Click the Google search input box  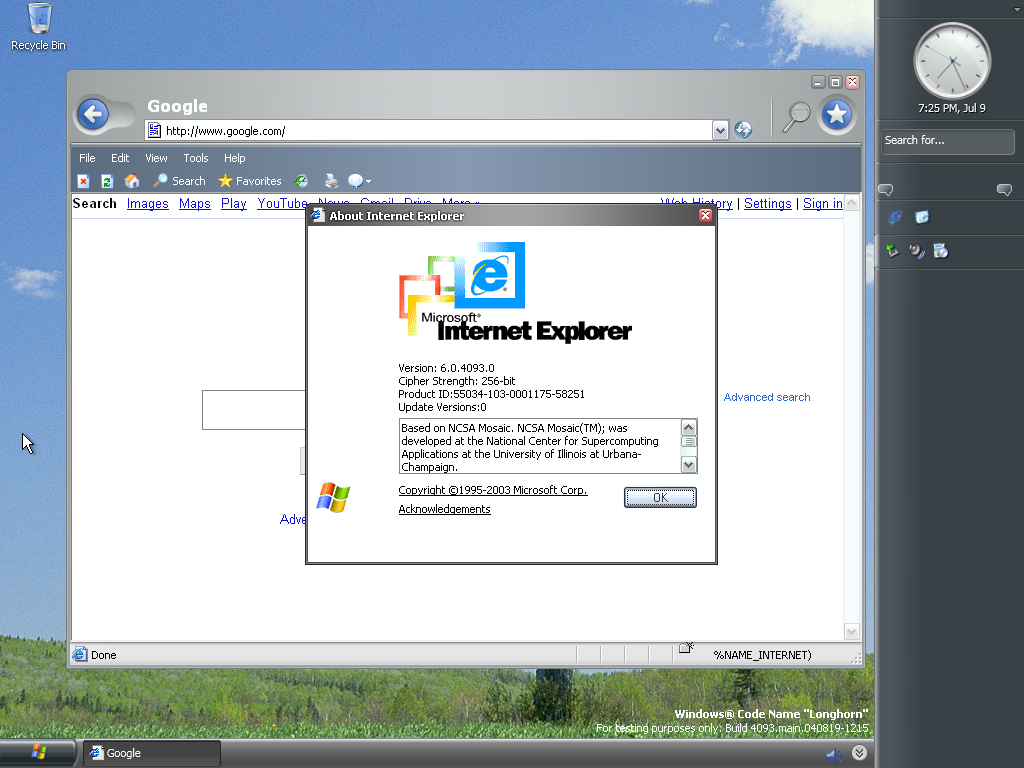click(x=254, y=410)
